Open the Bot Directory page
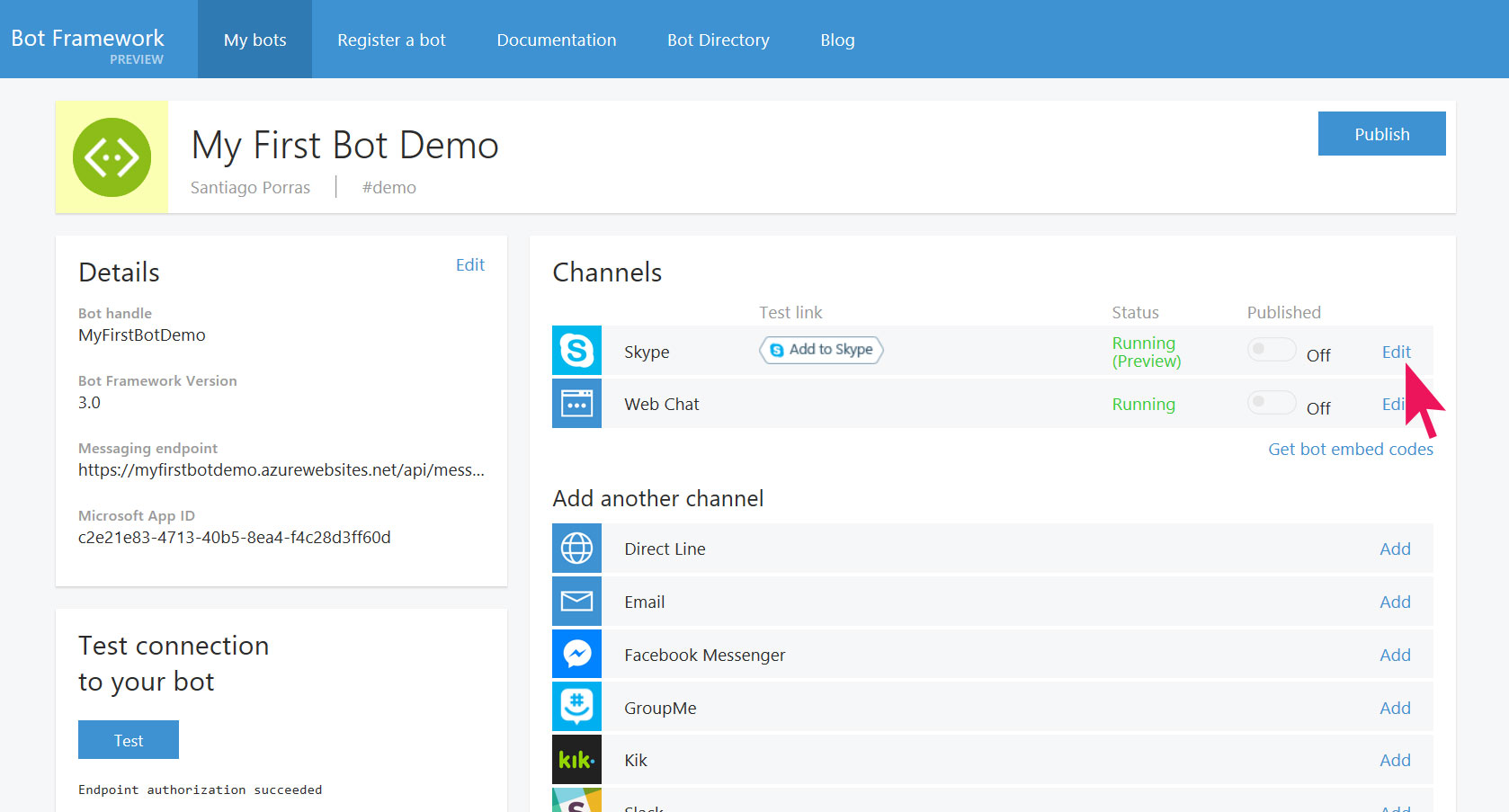 tap(718, 39)
